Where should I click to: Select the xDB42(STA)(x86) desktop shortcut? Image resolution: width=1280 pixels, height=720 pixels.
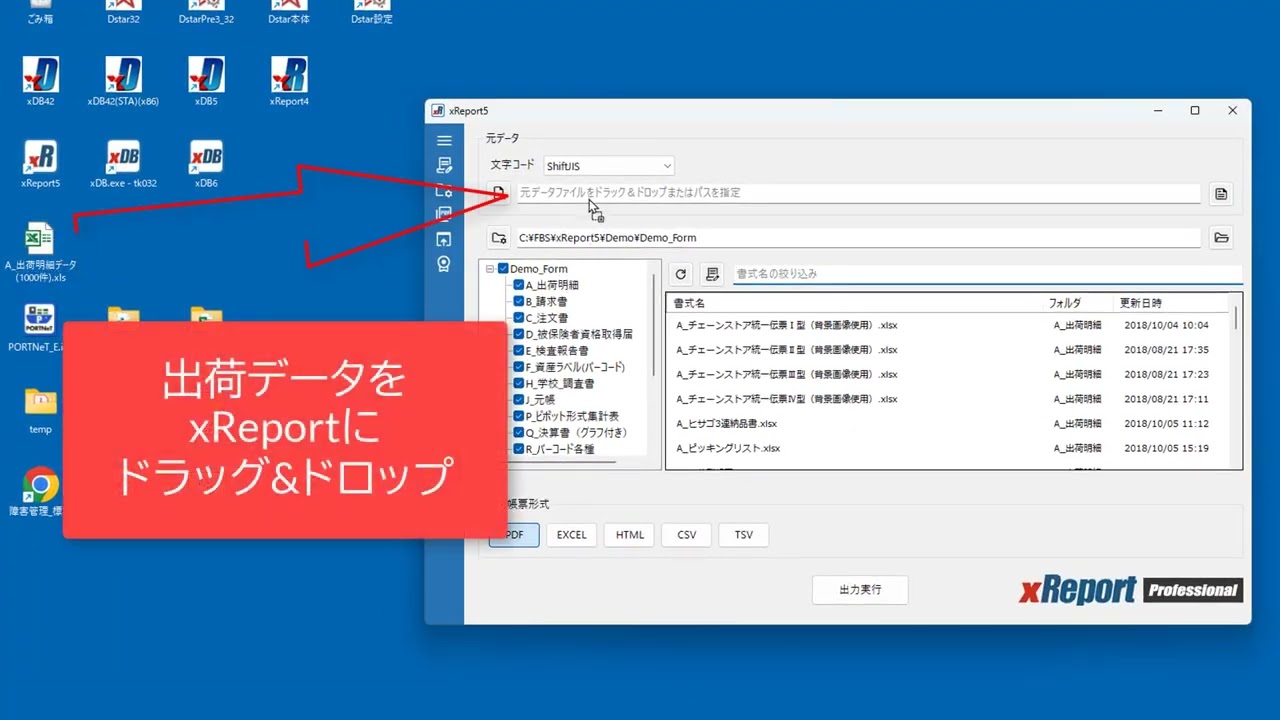tap(123, 81)
